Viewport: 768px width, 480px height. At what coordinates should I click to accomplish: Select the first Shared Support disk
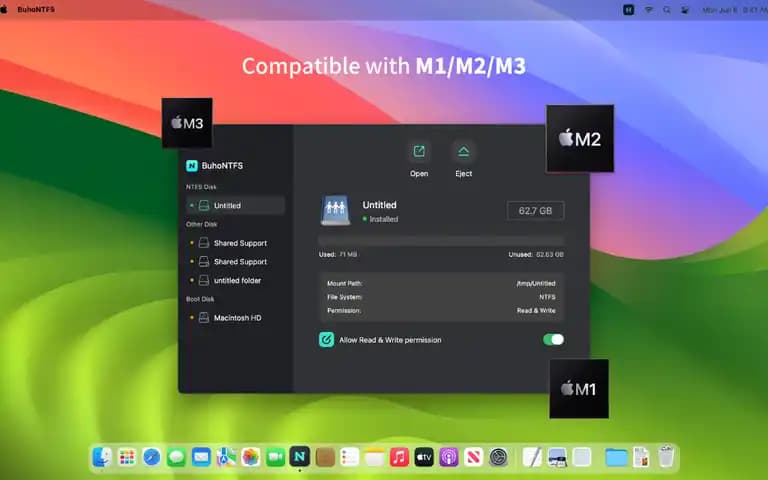tap(235, 243)
